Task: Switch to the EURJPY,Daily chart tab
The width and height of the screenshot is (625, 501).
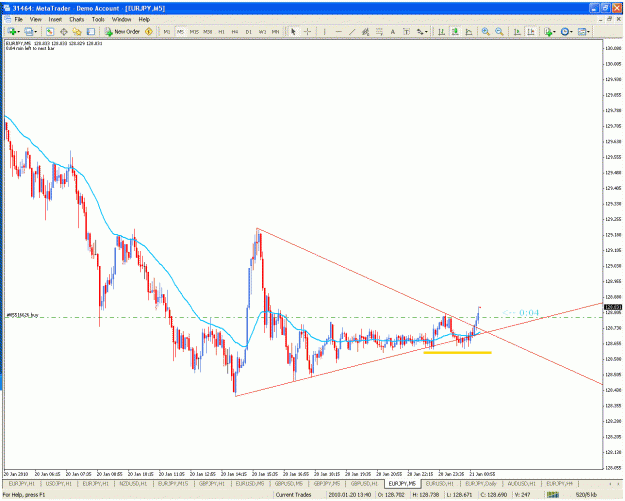Action: pos(481,483)
